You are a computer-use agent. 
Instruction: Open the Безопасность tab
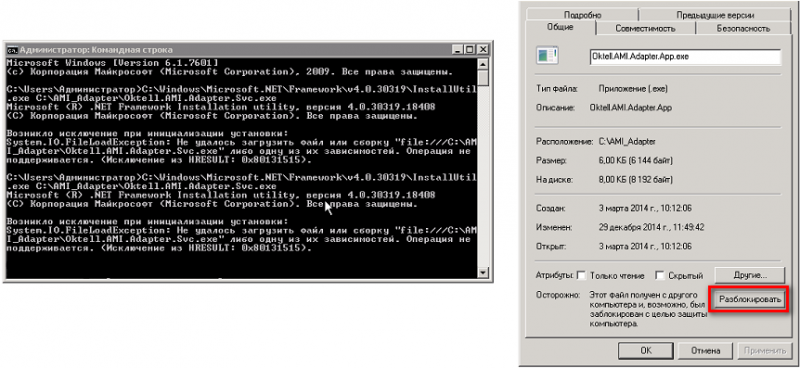pos(743,29)
